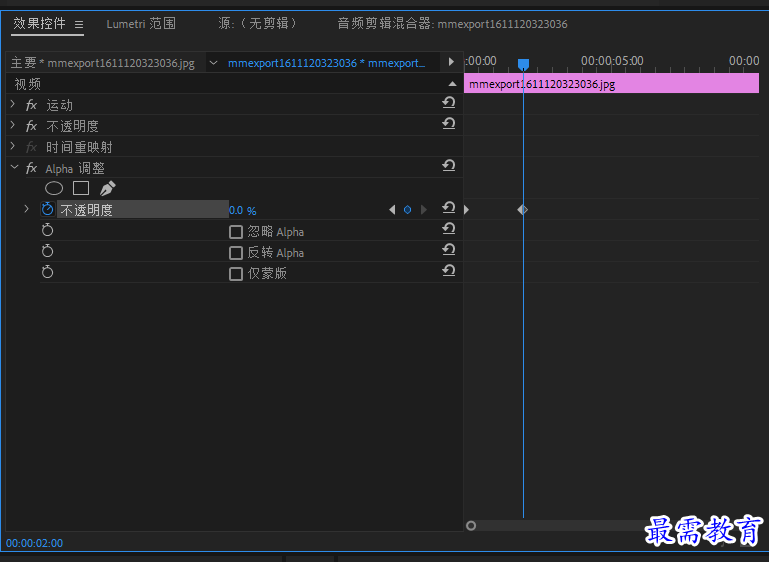Reset the 仅蒙版 parameter
The height and width of the screenshot is (562, 769).
[x=448, y=271]
